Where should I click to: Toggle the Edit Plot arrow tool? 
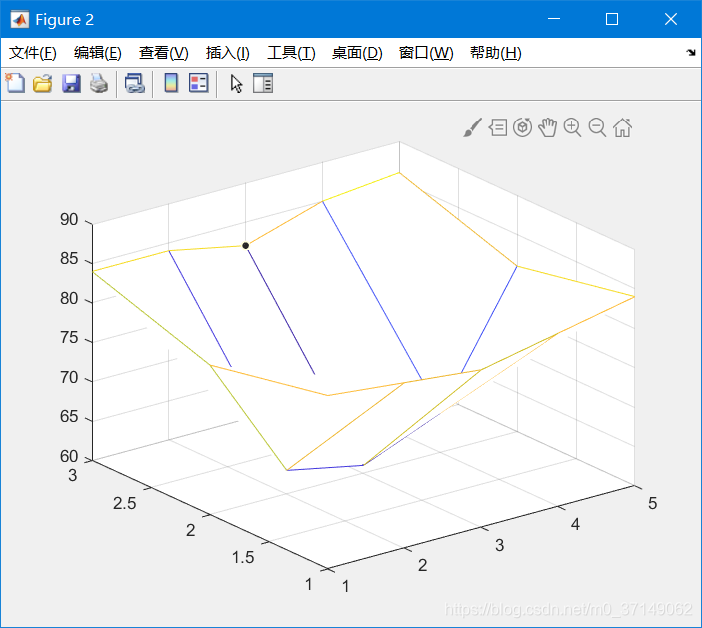pos(236,84)
